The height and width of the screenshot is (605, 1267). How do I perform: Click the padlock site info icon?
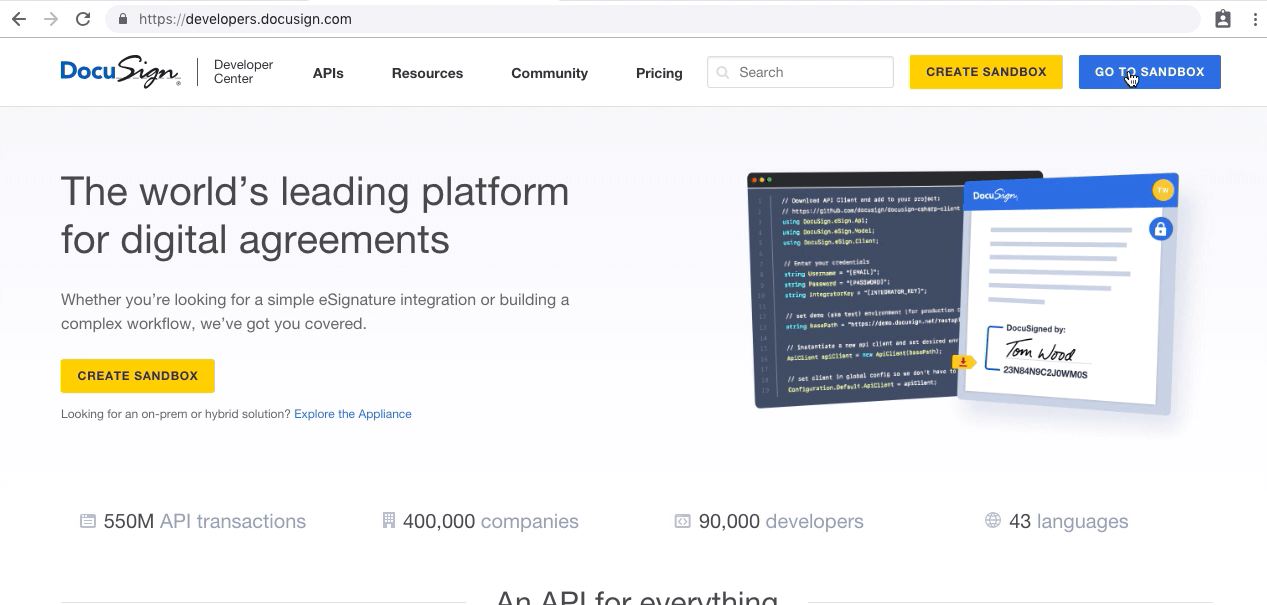(123, 19)
